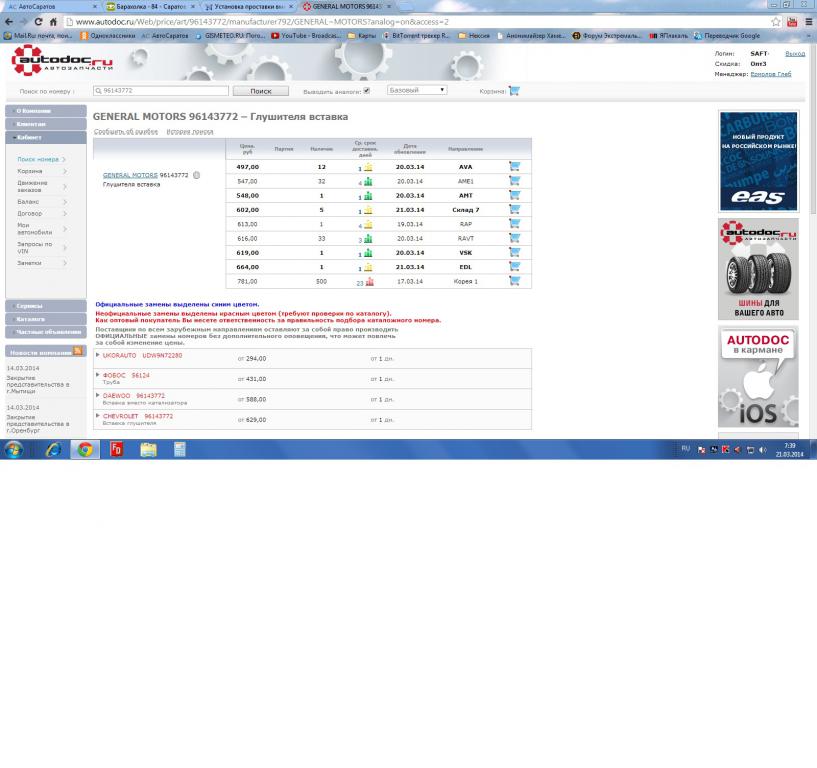Viewport: 817px width, 768px height.
Task: Open the Chrome menu icon
Action: pyautogui.click(x=809, y=22)
